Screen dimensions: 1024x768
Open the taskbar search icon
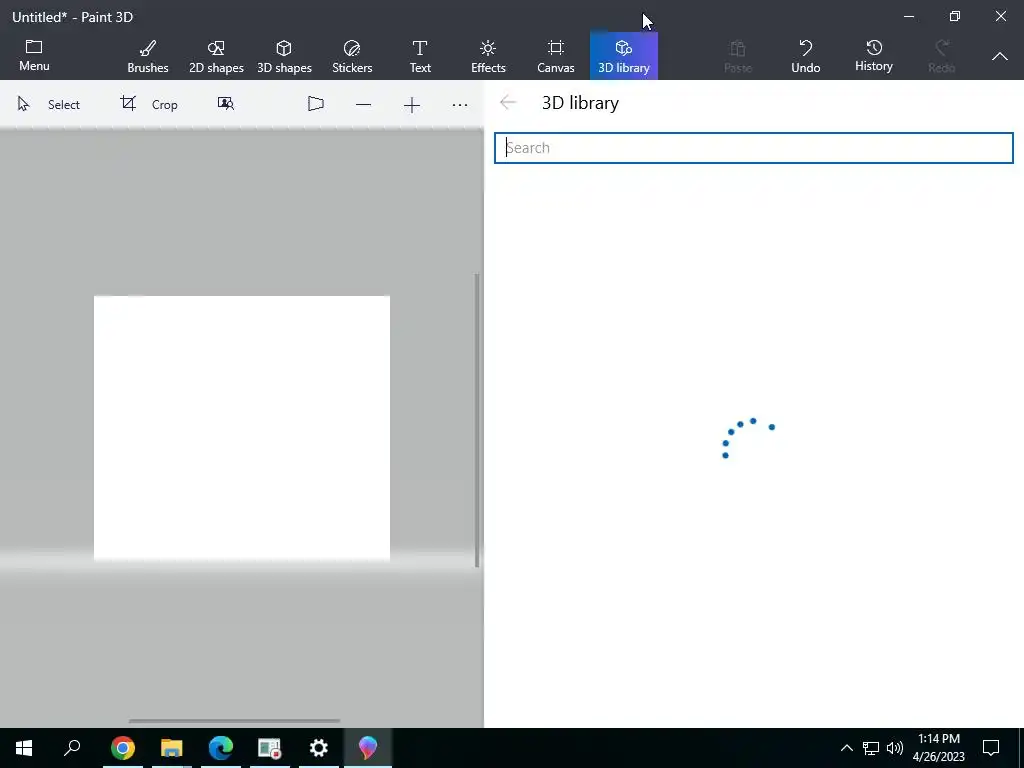tap(72, 747)
